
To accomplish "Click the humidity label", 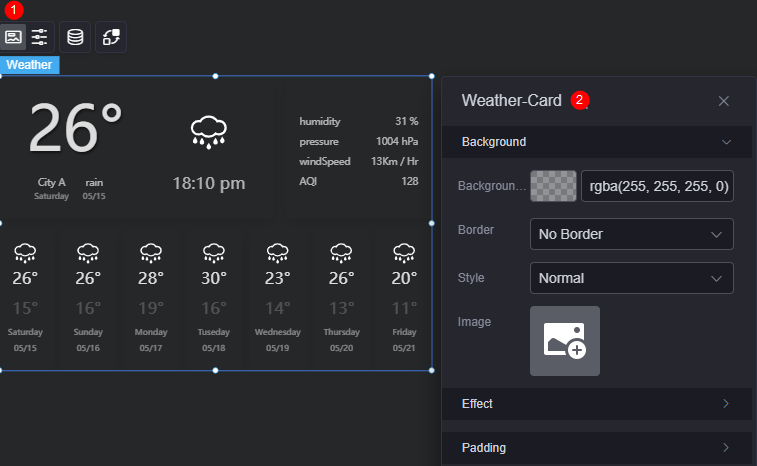I will [320, 122].
